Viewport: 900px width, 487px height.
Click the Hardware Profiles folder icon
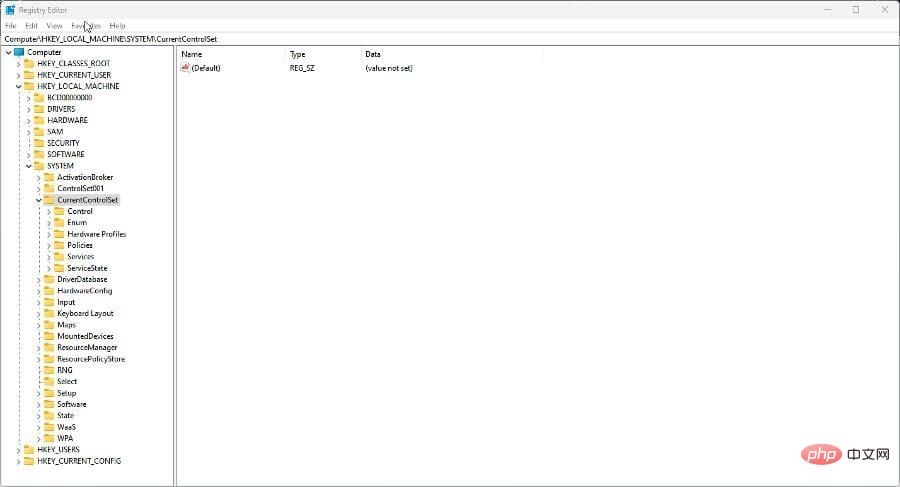click(59, 234)
